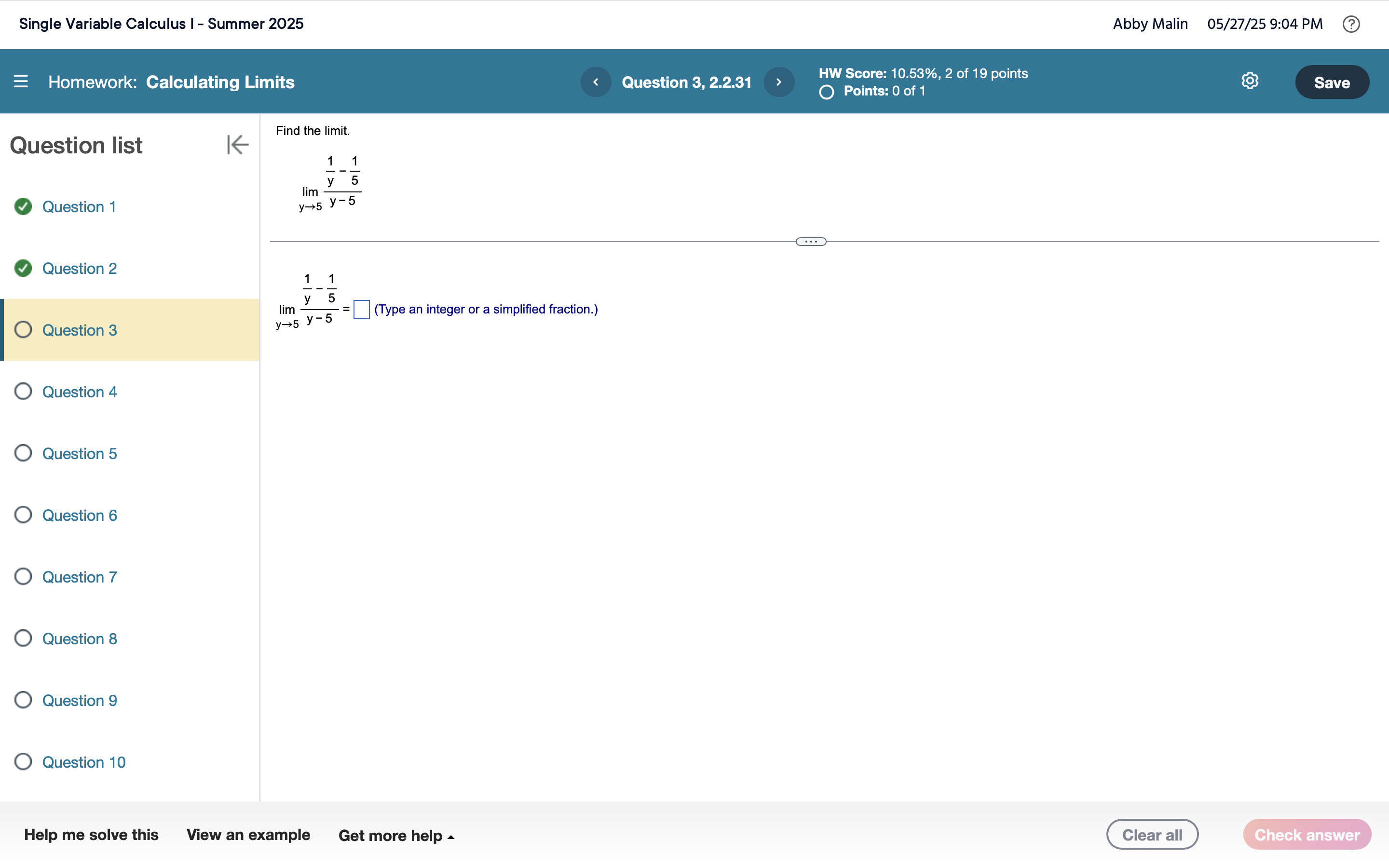Expand the ellipsis divider handle
Image resolution: width=1389 pixels, height=868 pixels.
(x=810, y=242)
